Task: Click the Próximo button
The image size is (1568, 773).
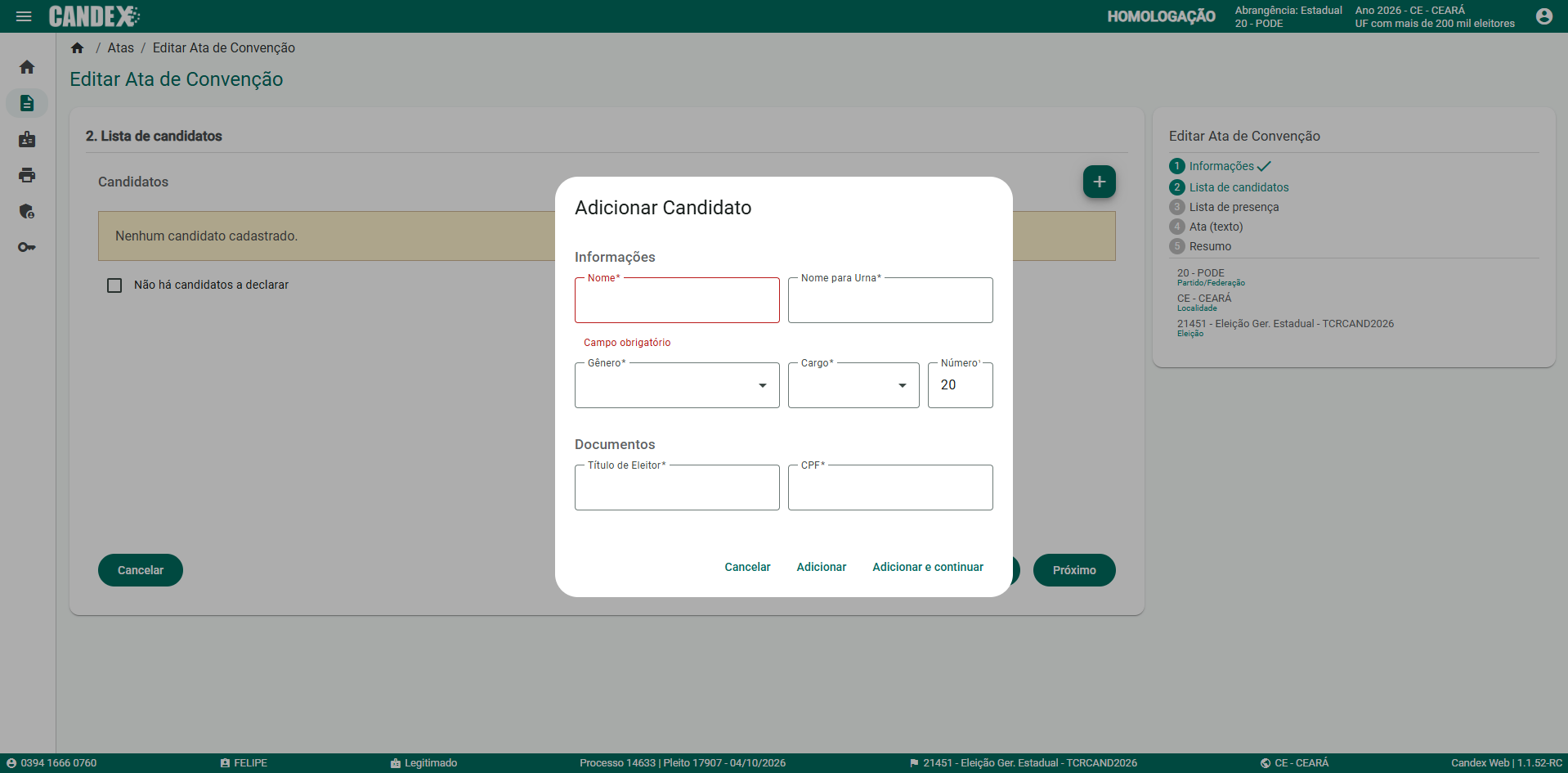Action: (x=1074, y=570)
